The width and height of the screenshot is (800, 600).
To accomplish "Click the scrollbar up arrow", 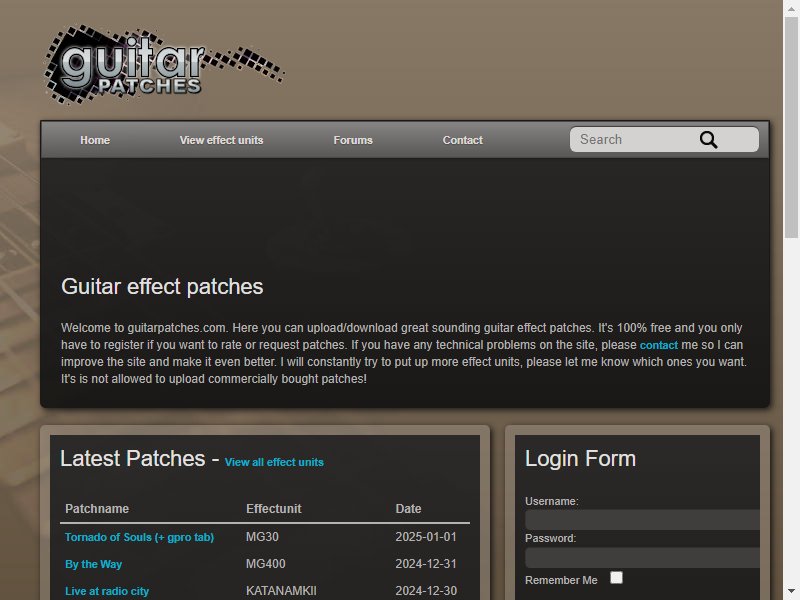I will (x=791, y=9).
